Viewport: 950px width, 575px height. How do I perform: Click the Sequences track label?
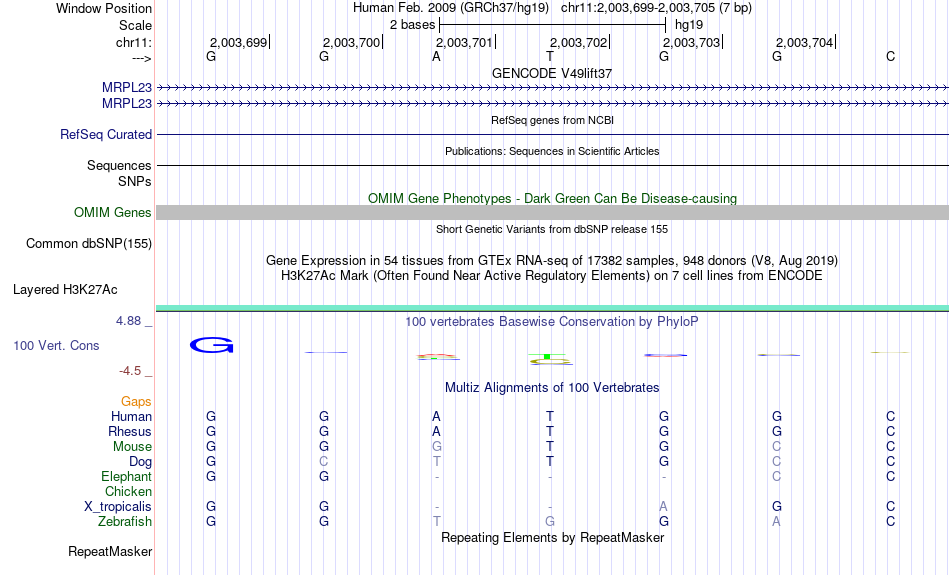pyautogui.click(x=119, y=165)
